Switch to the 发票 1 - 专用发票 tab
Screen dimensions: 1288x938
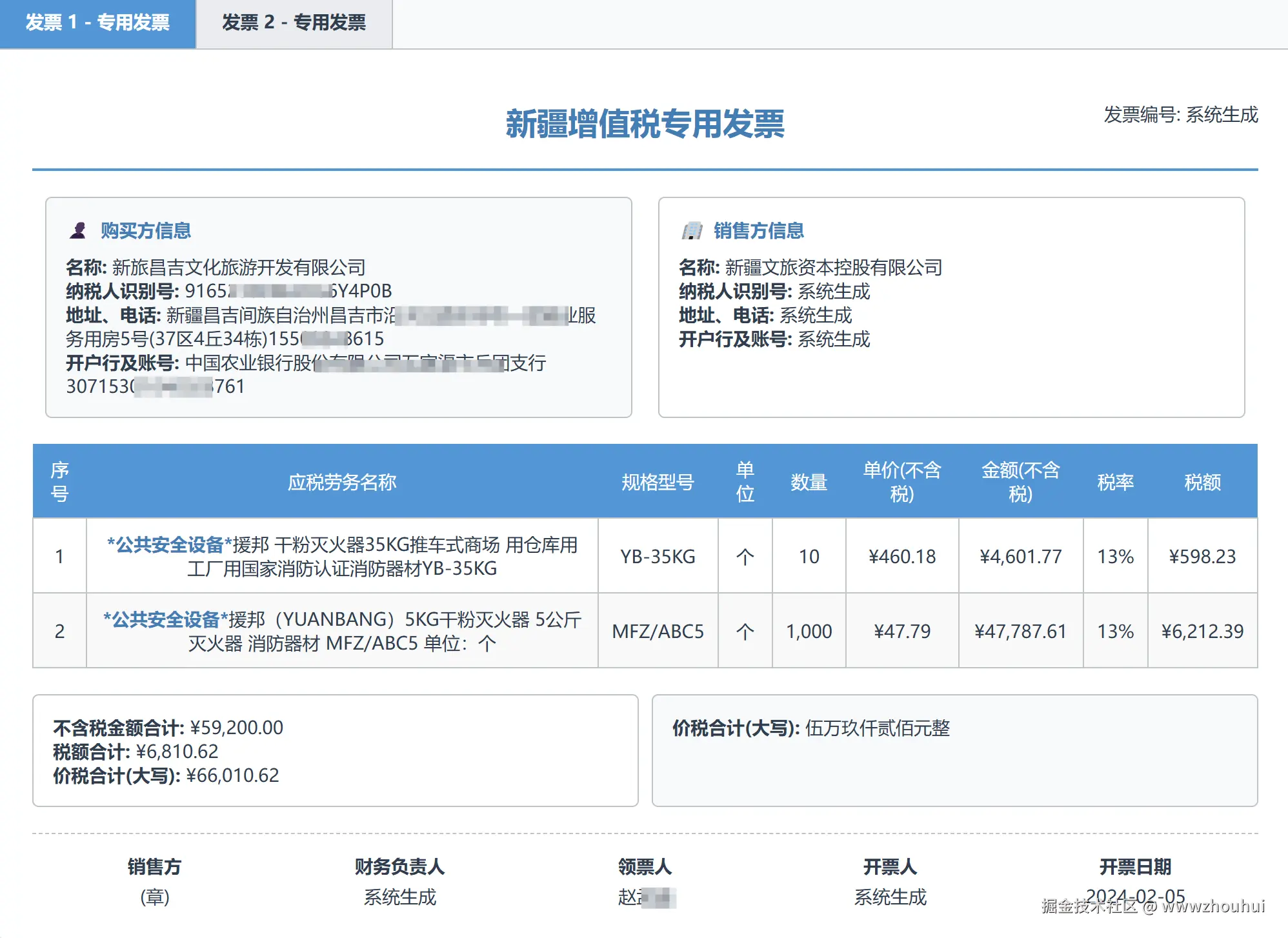pyautogui.click(x=97, y=23)
